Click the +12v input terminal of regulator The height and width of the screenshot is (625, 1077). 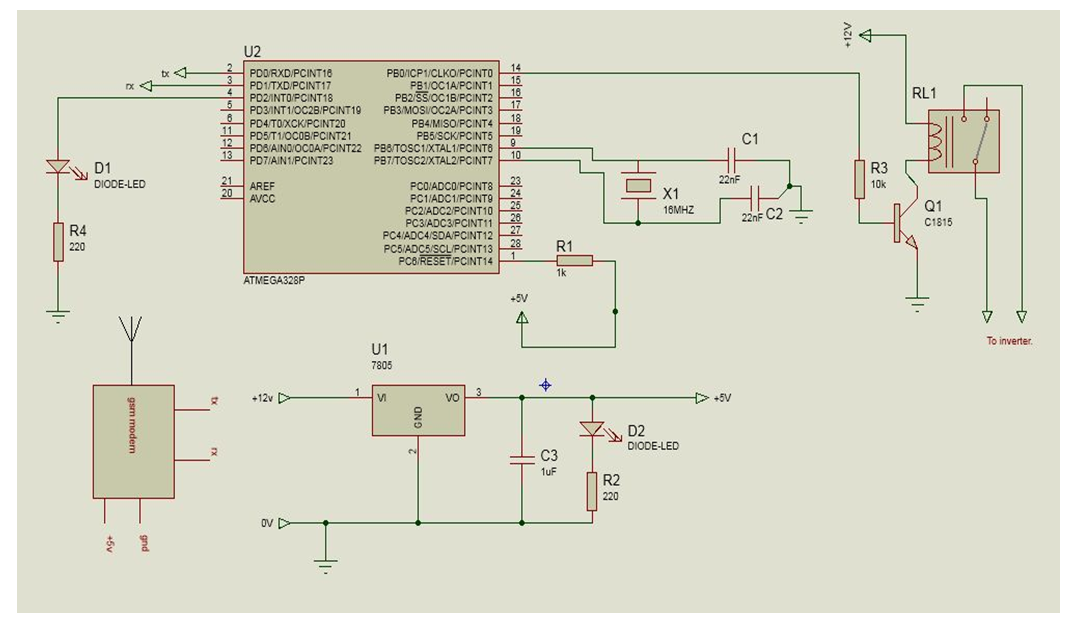(x=285, y=398)
